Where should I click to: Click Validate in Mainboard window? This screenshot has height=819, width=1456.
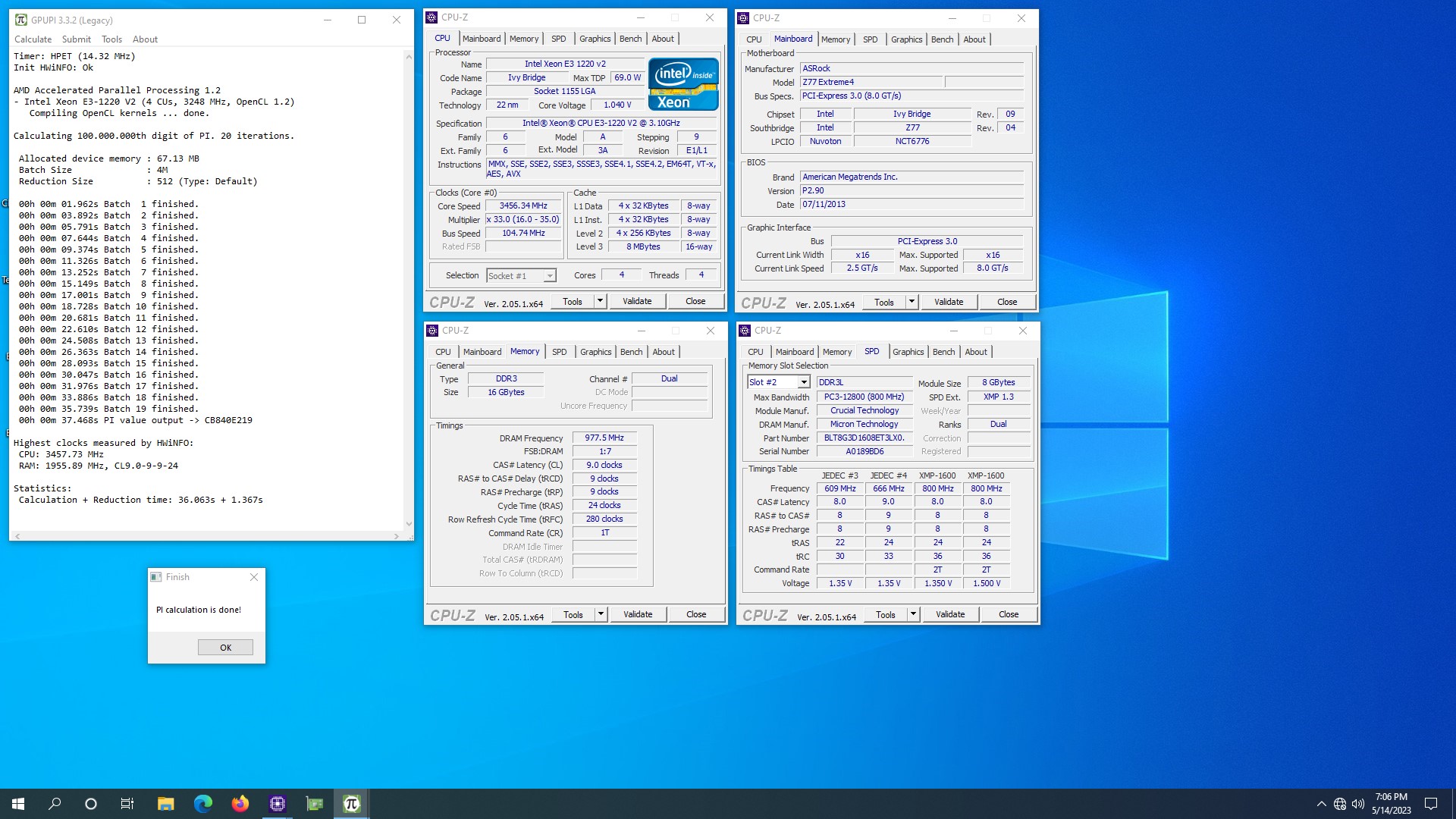pos(949,302)
